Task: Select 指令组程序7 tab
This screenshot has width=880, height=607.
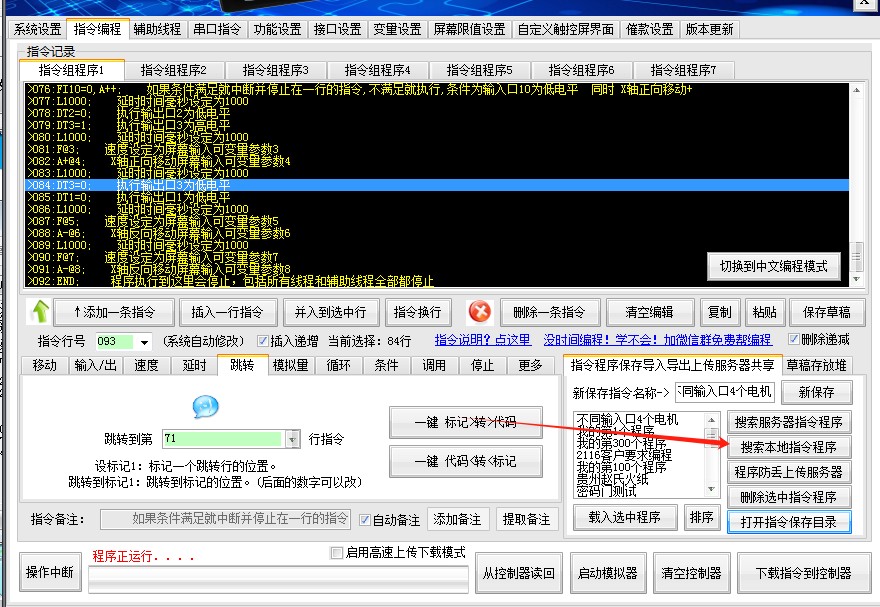Action: pyautogui.click(x=683, y=71)
